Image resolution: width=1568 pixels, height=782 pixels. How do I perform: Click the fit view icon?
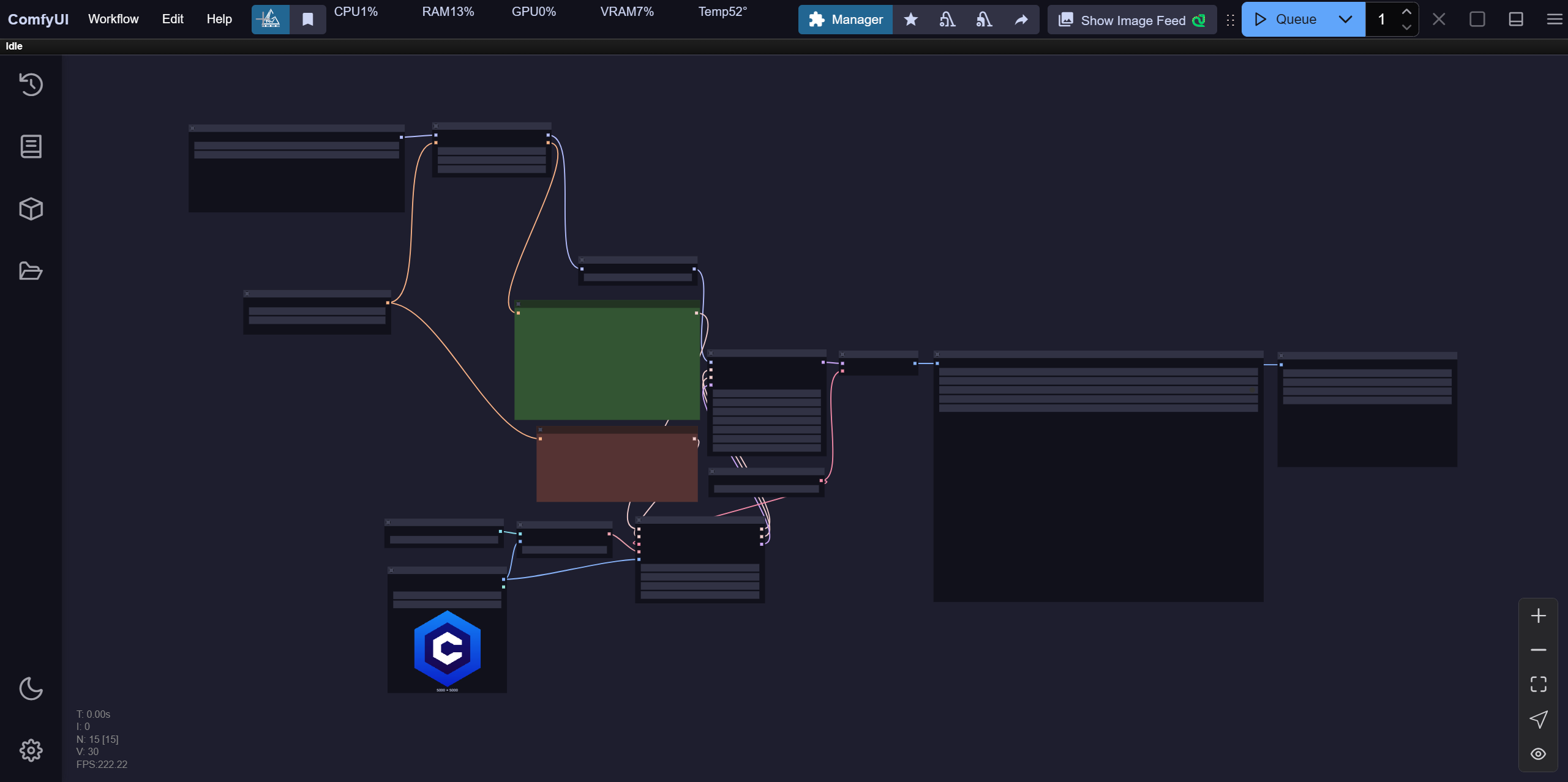[x=1538, y=684]
